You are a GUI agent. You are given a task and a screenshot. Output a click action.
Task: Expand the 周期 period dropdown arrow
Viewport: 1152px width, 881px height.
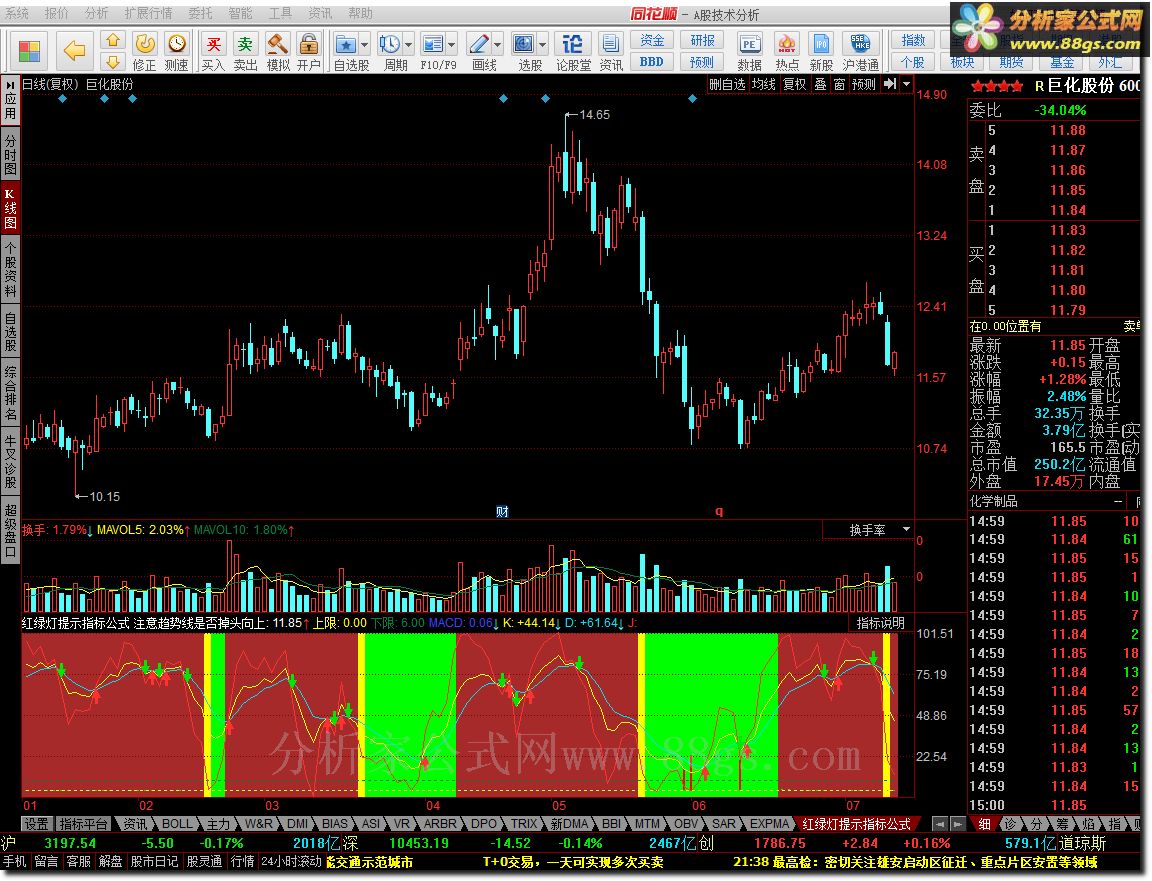(409, 45)
